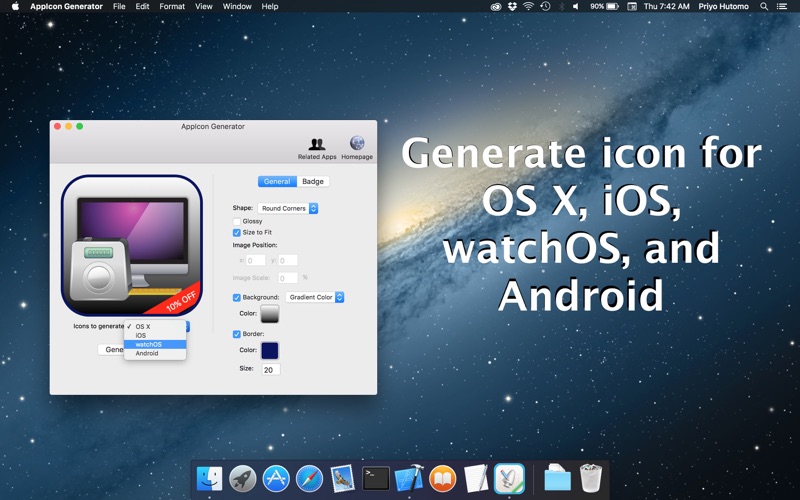Launch Xcode from the dock
Screen dimensions: 800x500
[409, 479]
